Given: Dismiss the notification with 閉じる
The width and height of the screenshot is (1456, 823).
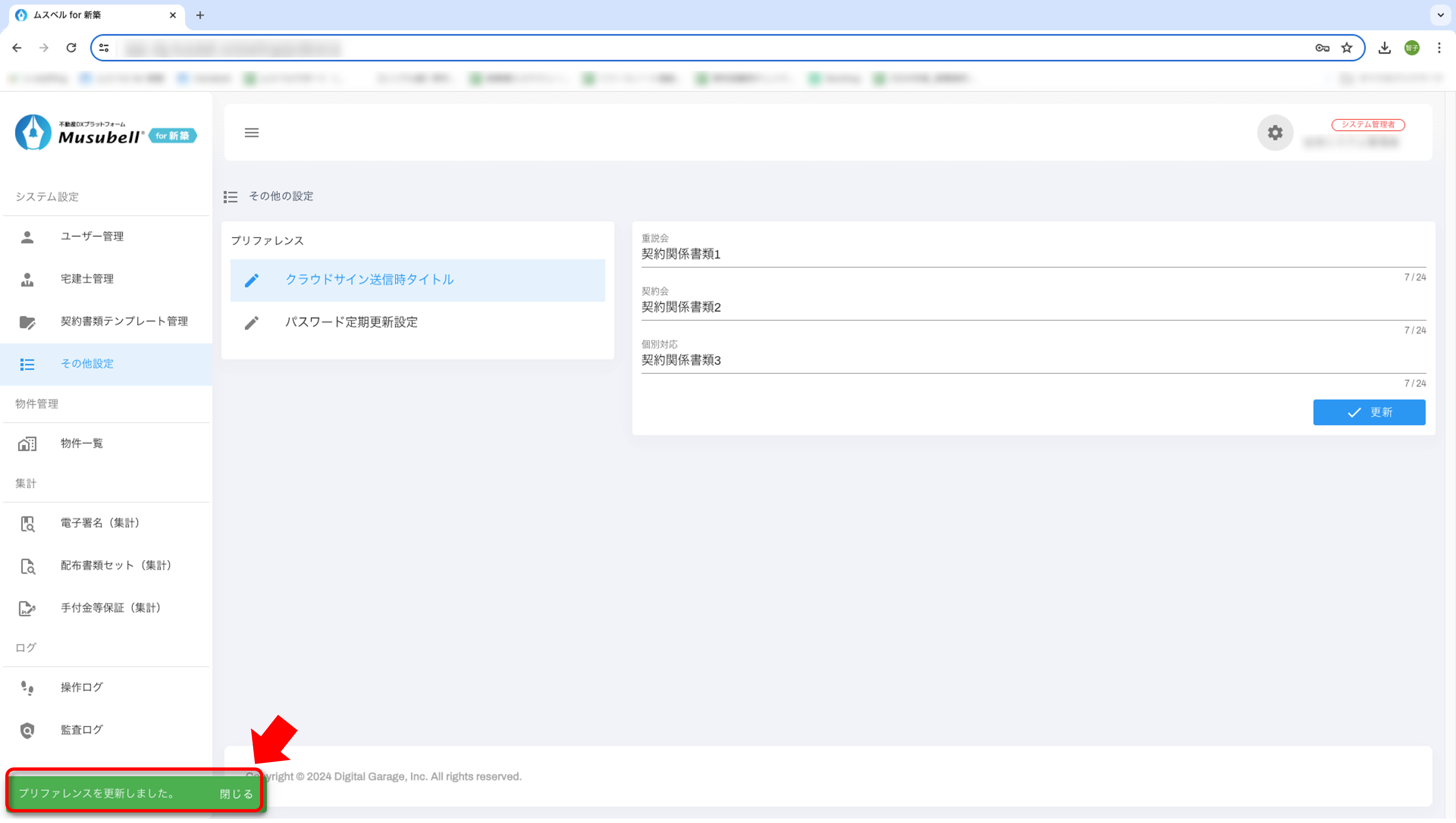Looking at the screenshot, I should pos(236,794).
